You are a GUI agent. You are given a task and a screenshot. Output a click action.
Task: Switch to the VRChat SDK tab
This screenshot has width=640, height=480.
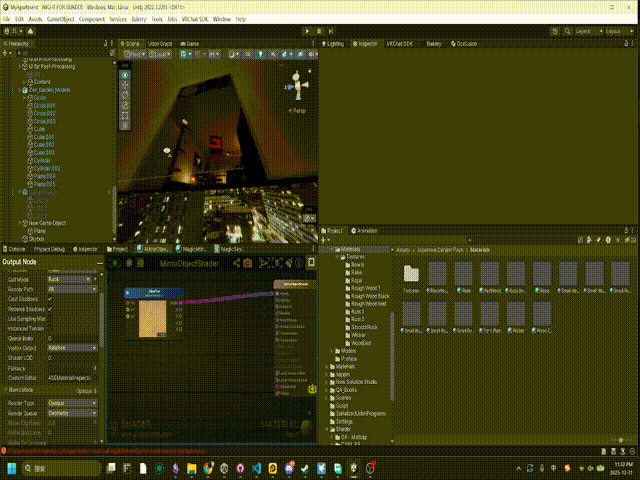click(400, 44)
